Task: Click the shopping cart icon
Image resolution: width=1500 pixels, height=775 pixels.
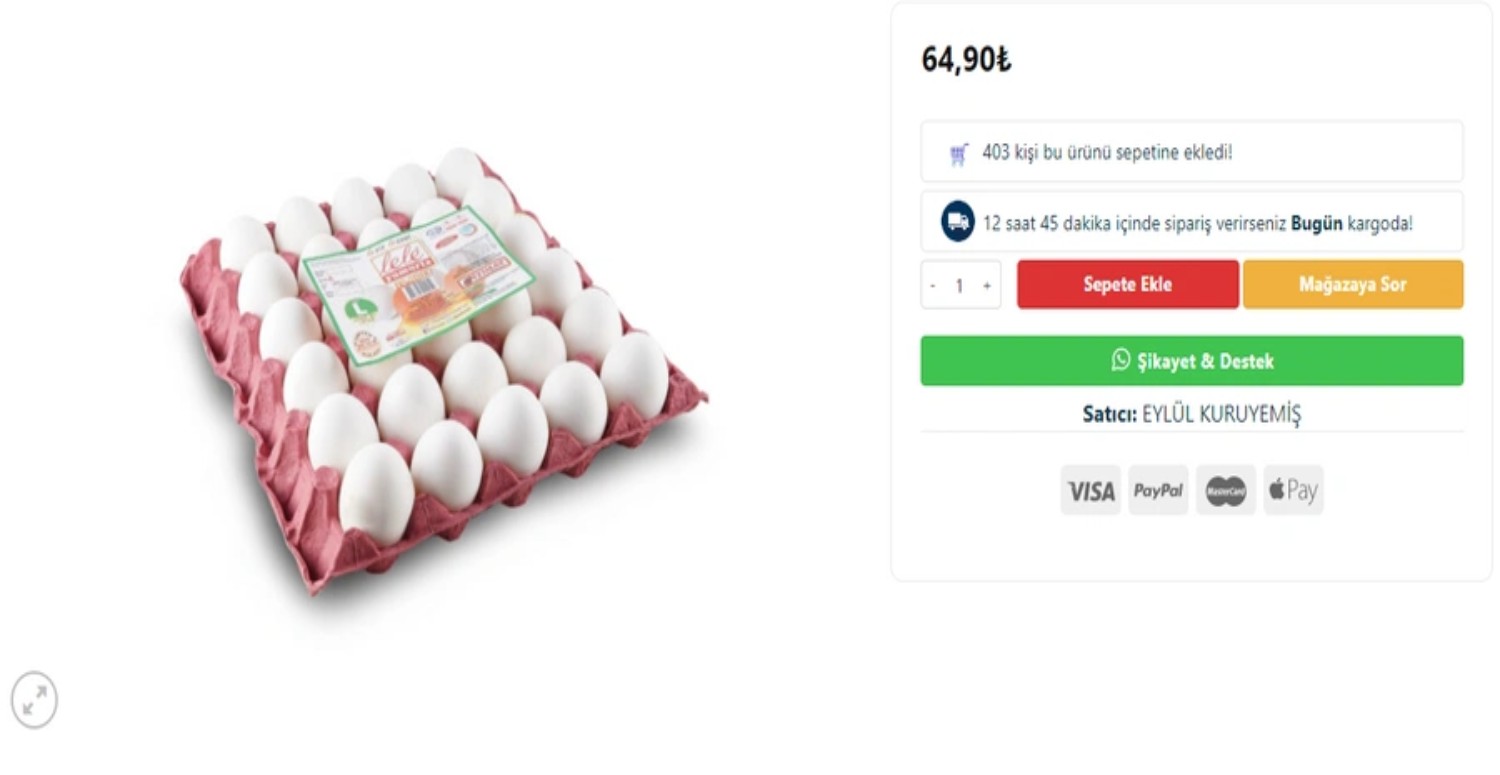Action: 958,154
